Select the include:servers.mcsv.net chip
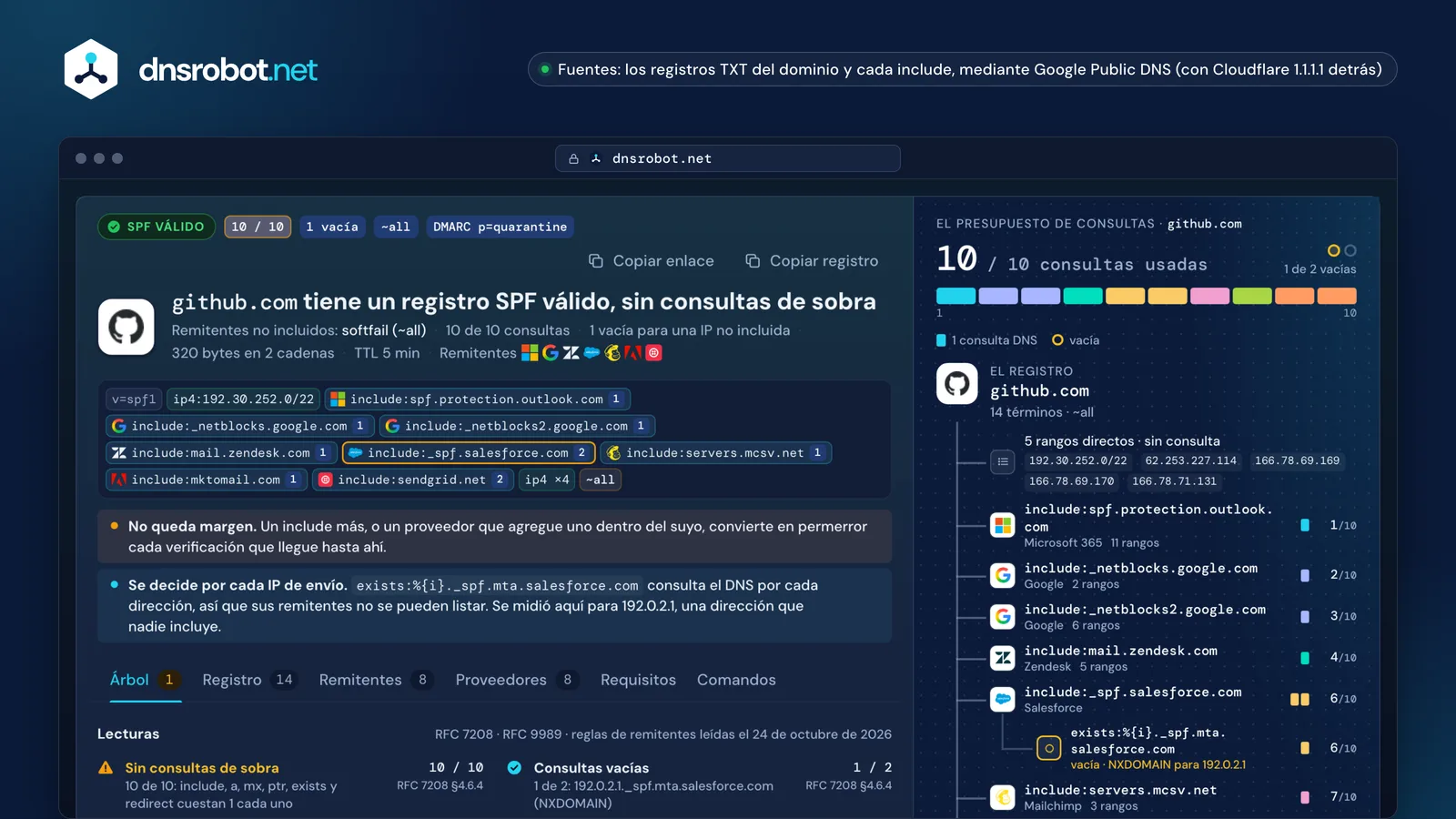The height and width of the screenshot is (819, 1456). [x=716, y=452]
